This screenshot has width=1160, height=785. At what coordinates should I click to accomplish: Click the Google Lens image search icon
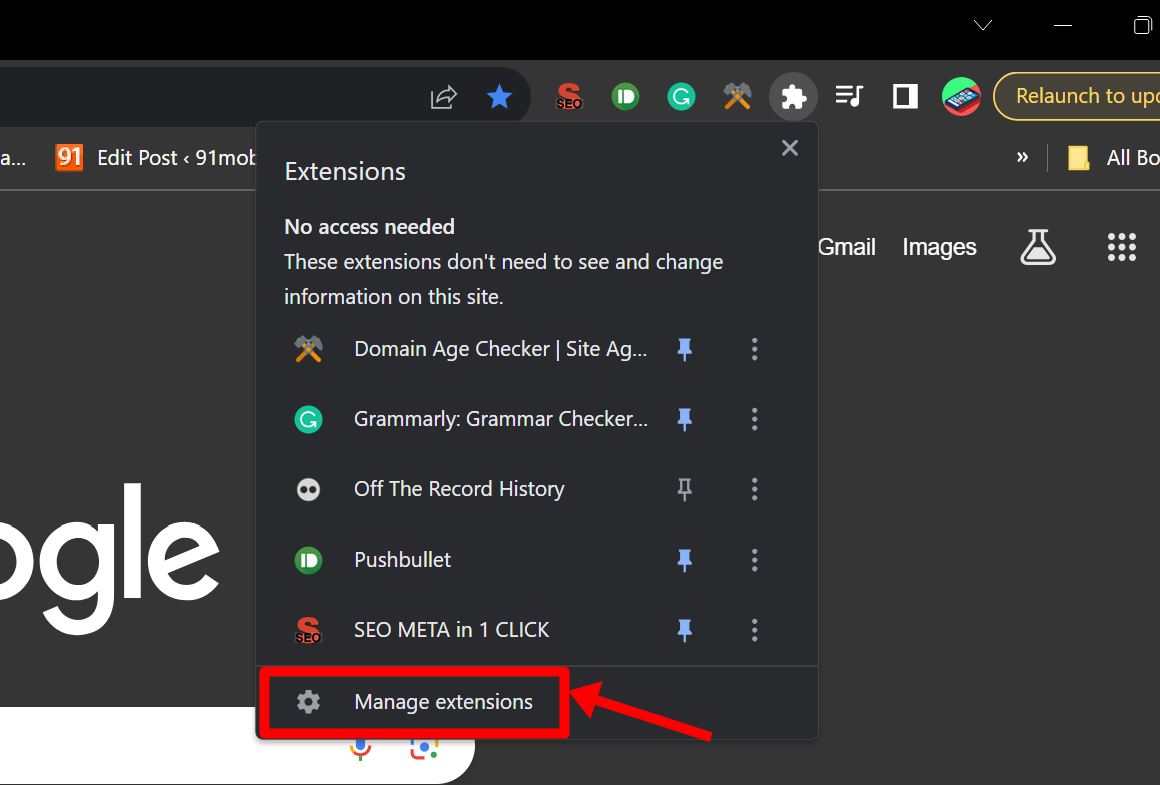click(x=425, y=749)
